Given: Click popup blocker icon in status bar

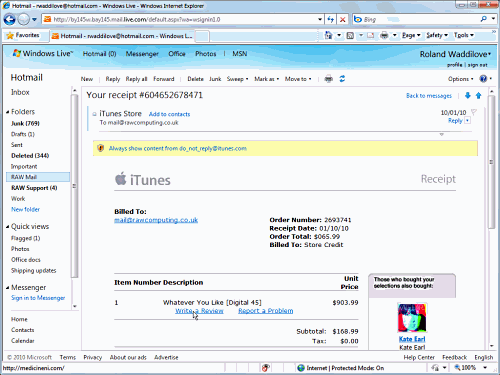Looking at the screenshot, I should point(266,368).
